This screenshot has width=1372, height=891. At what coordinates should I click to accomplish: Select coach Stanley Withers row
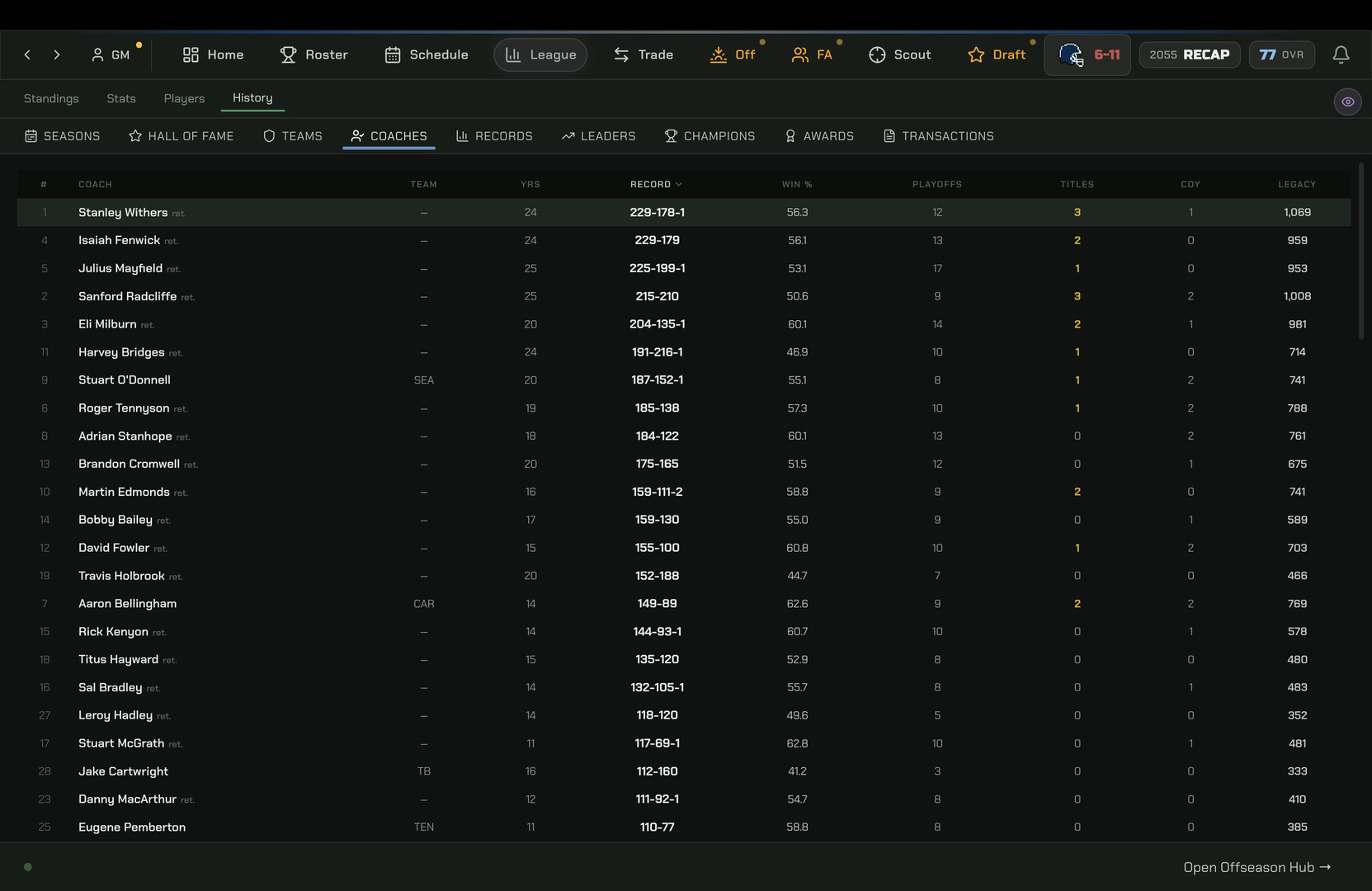(684, 212)
